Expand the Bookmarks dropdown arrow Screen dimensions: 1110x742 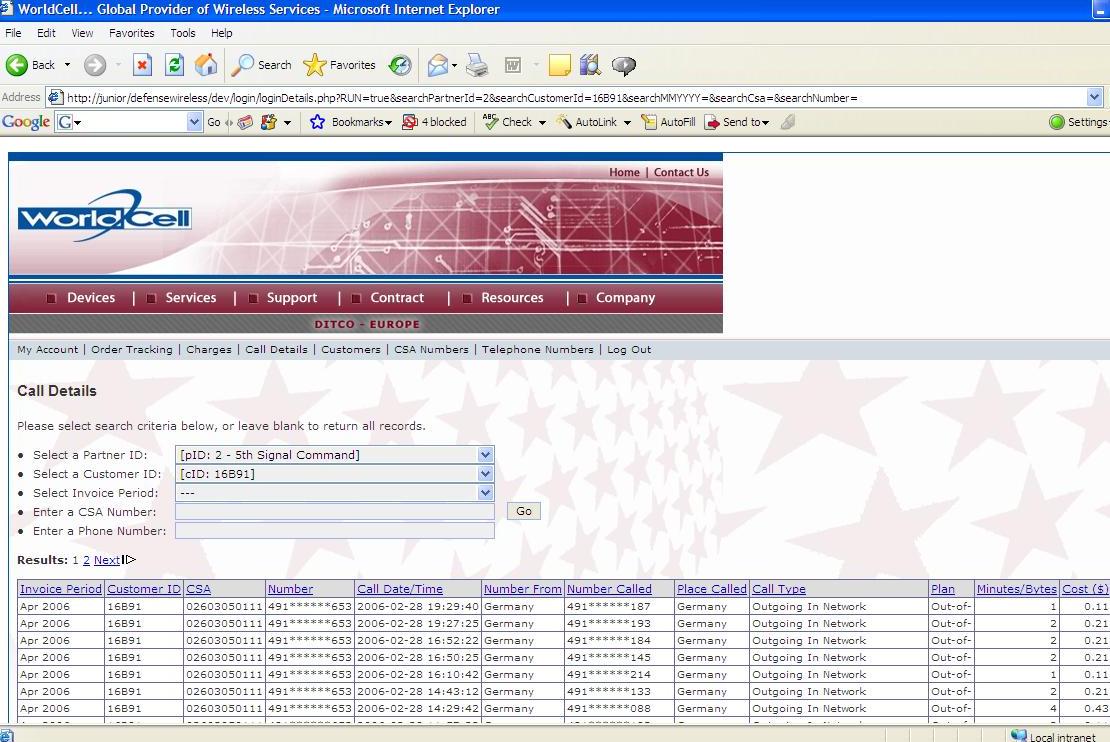pyautogui.click(x=388, y=122)
